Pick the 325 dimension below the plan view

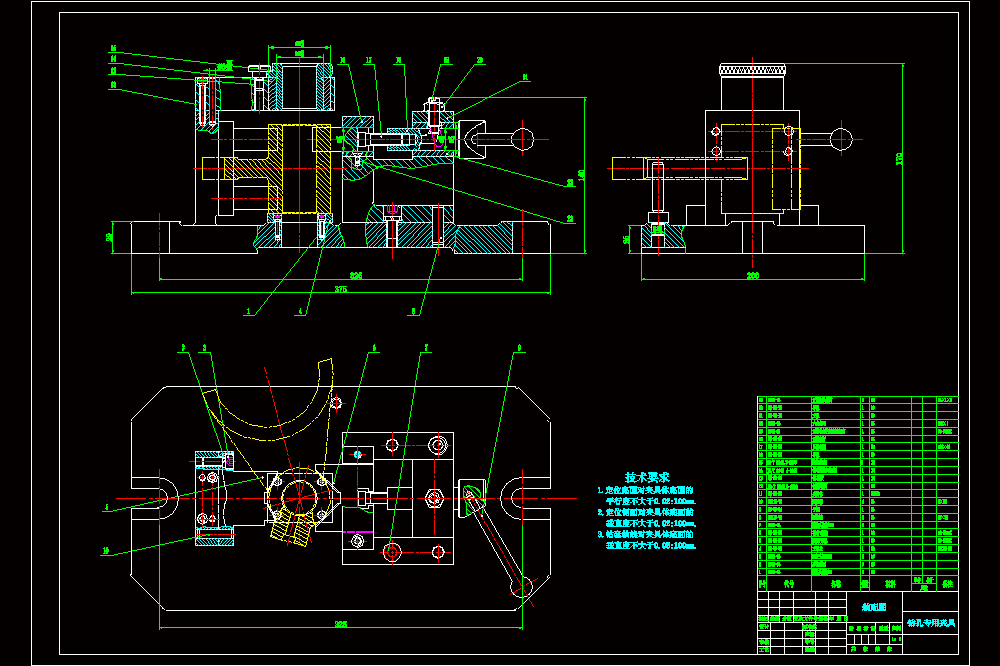(341, 624)
